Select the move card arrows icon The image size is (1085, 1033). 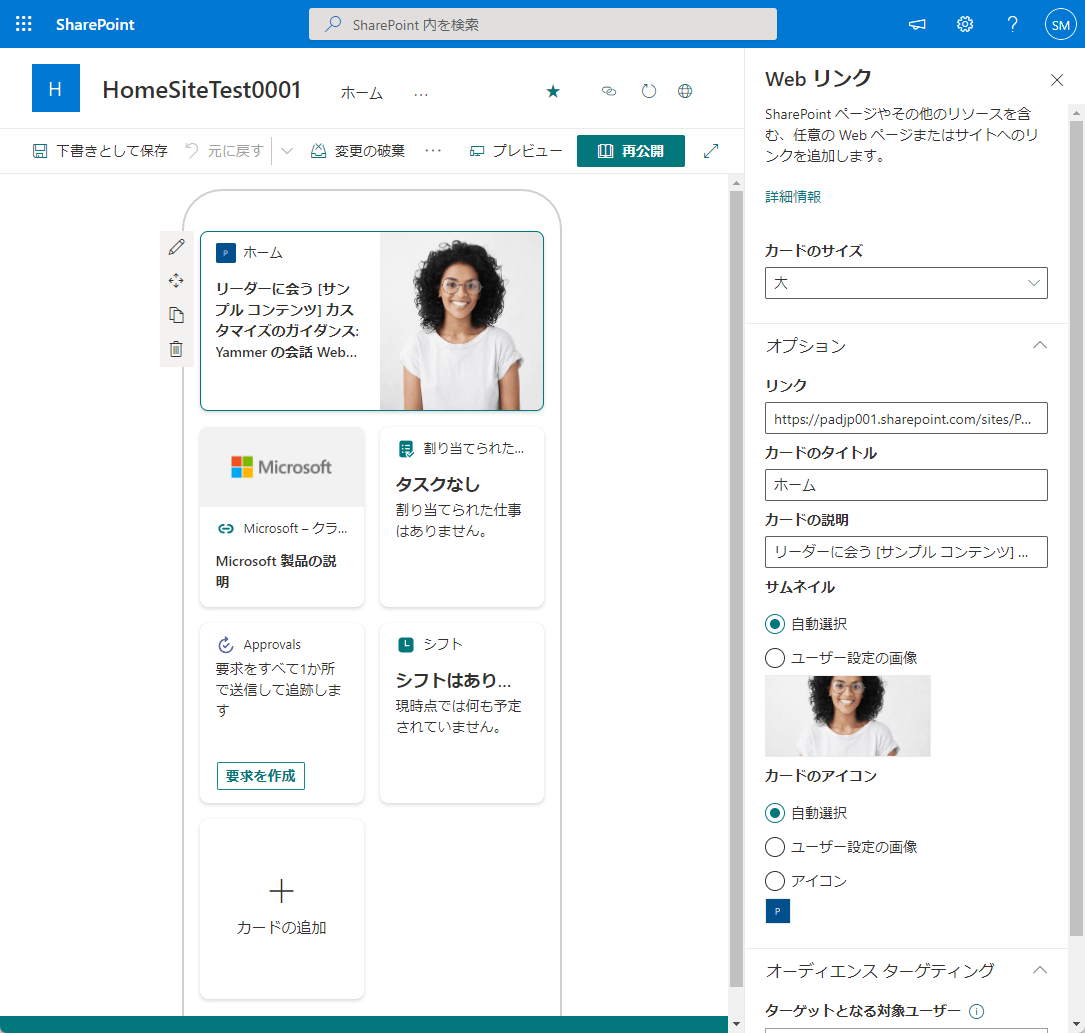[x=176, y=281]
